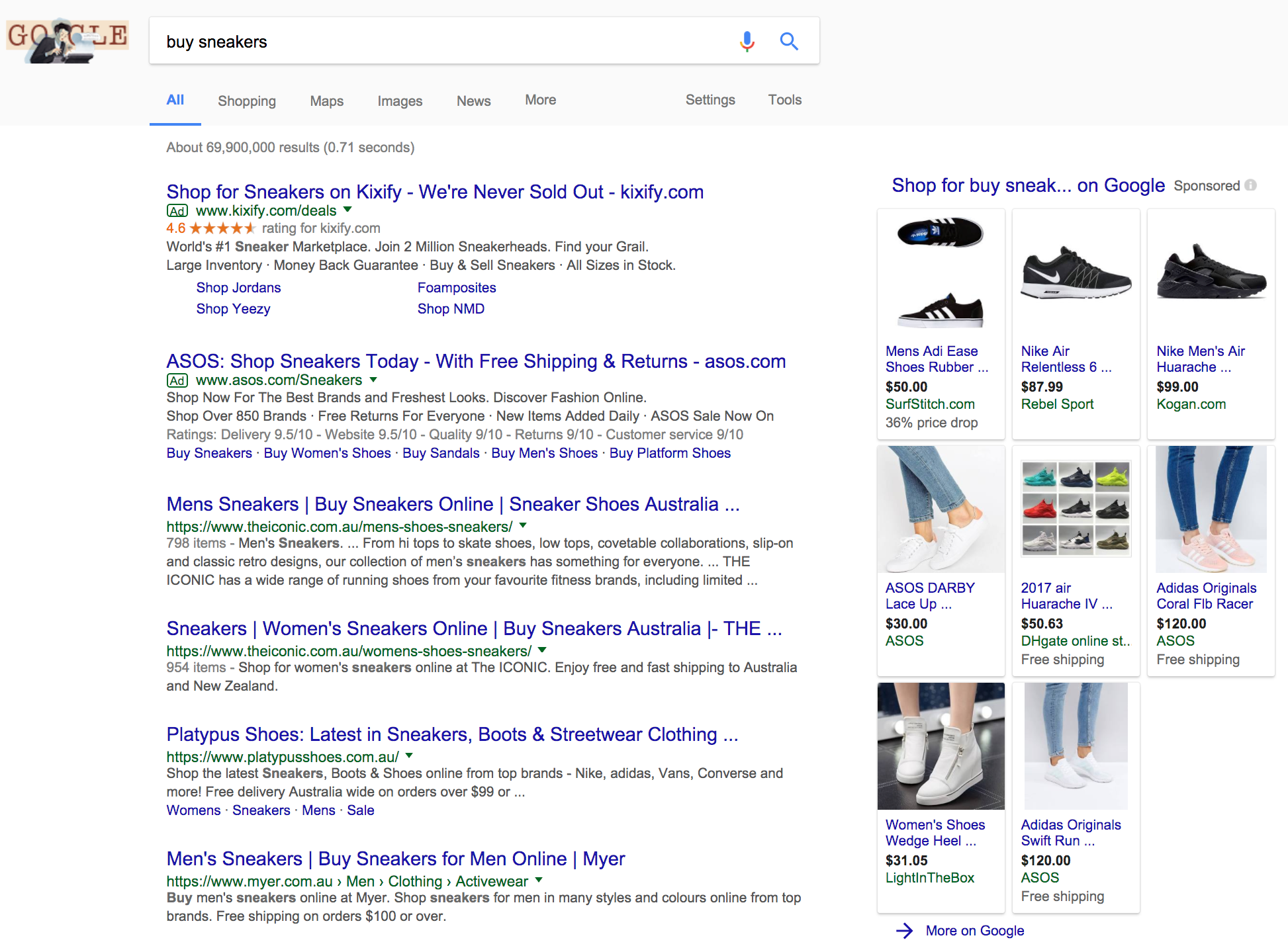Click the Kogan.com seller link
This screenshot has width=1288, height=950.
click(1191, 404)
